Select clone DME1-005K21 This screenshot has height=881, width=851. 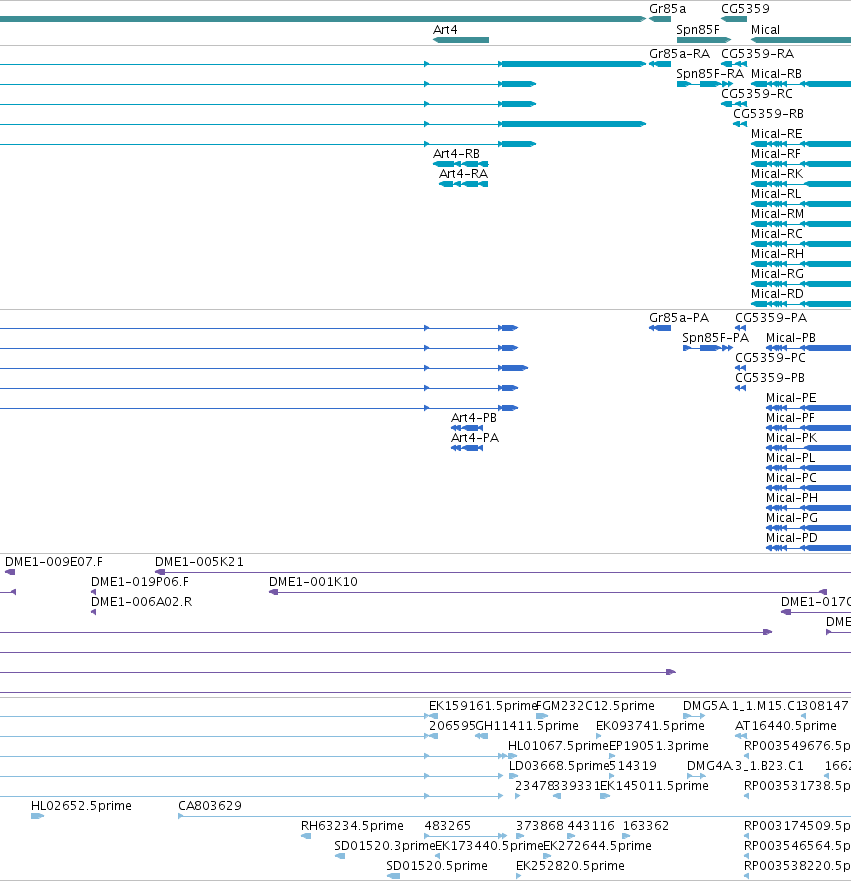point(503,572)
